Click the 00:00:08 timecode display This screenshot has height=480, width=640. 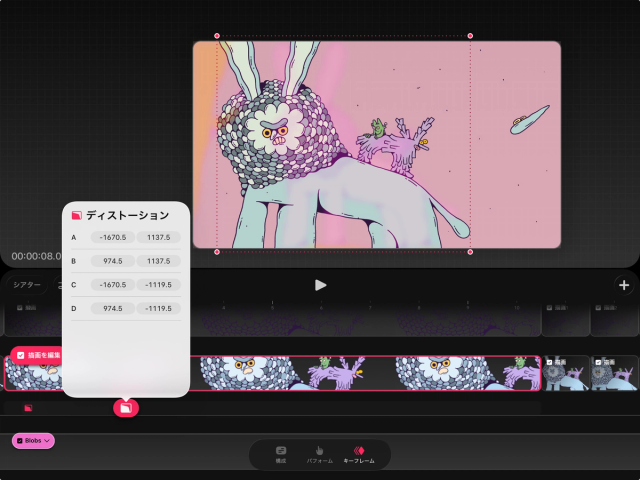(x=36, y=256)
